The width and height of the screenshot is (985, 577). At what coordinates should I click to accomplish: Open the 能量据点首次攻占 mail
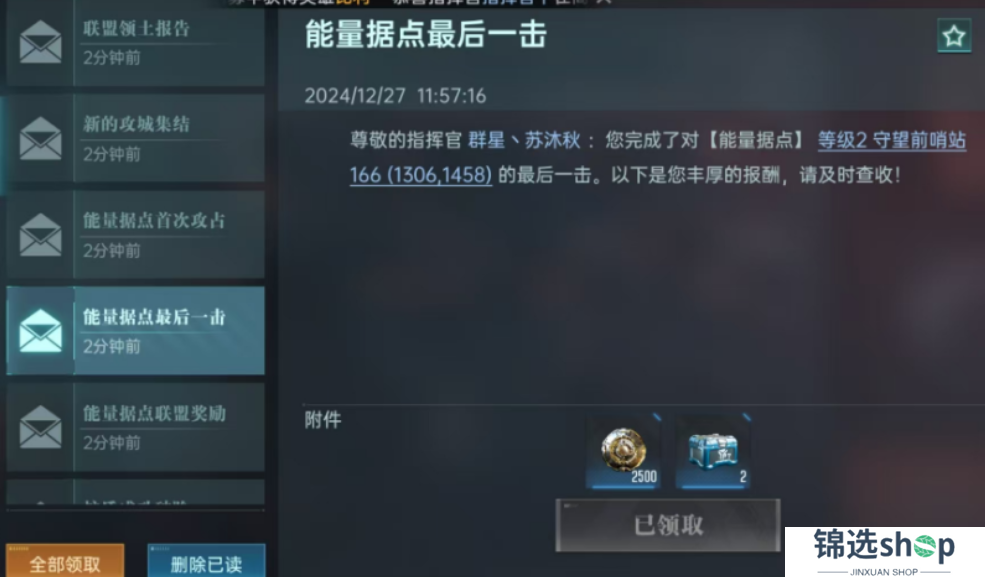click(x=136, y=235)
